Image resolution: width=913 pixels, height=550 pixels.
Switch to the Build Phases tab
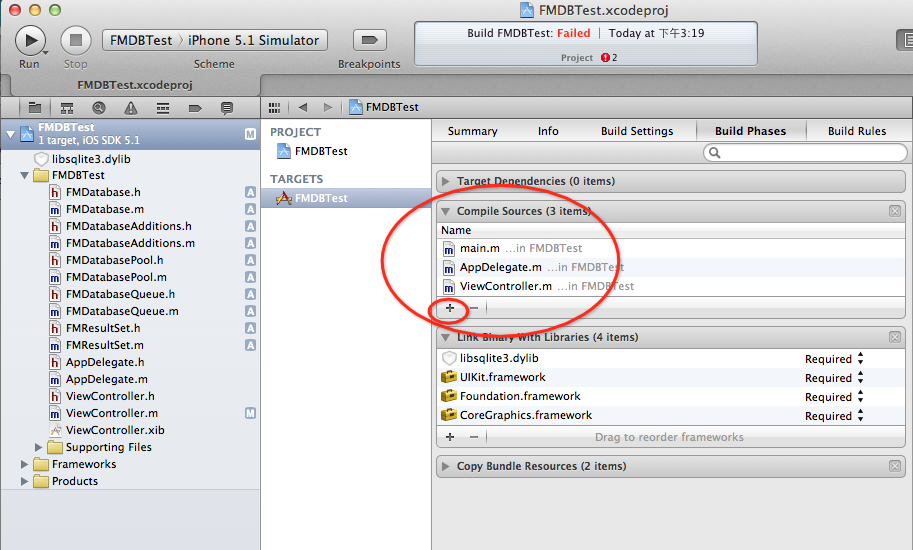point(751,131)
